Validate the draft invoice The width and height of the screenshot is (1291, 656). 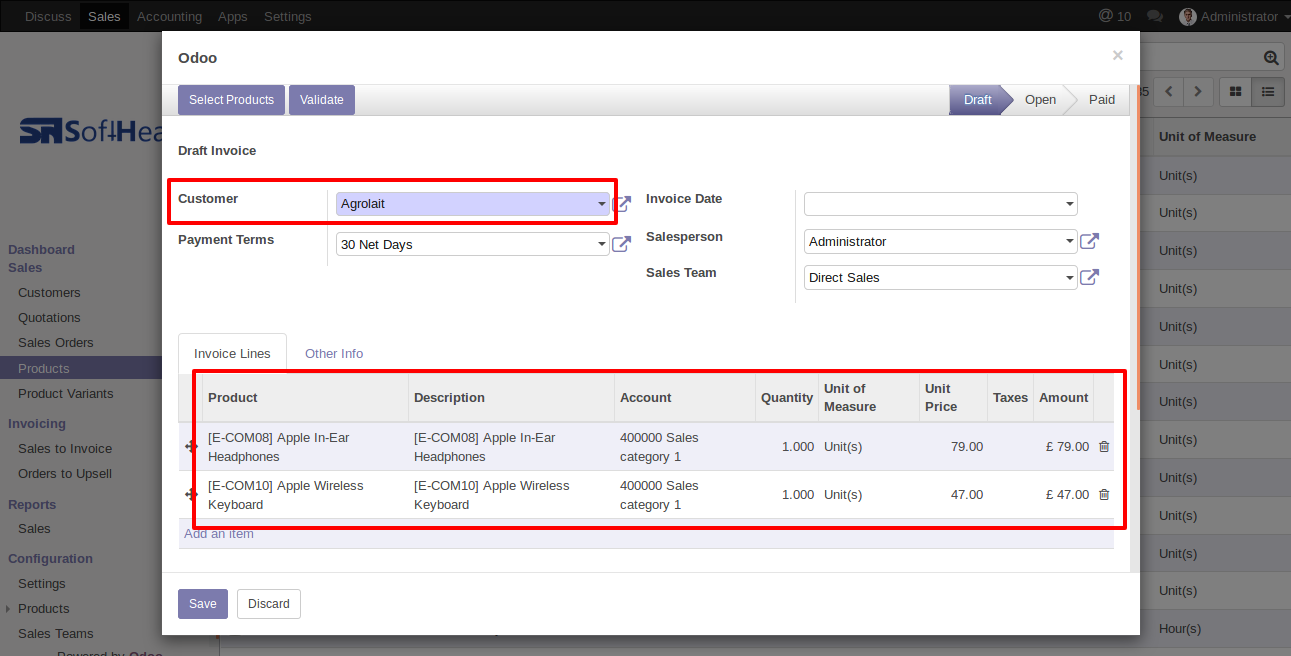[x=322, y=100]
